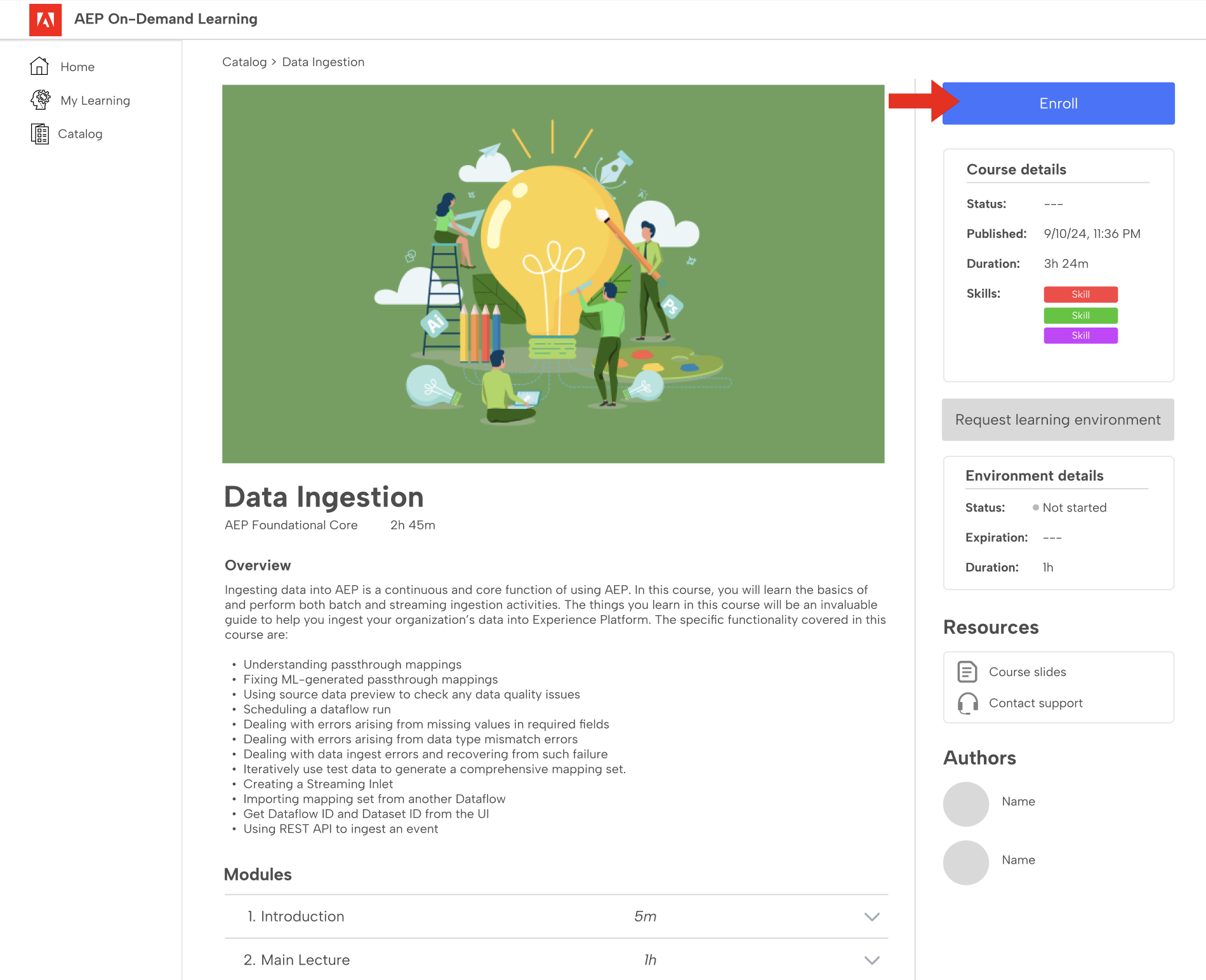Click the Catalog document icon
This screenshot has height=980, width=1206.
click(x=40, y=134)
